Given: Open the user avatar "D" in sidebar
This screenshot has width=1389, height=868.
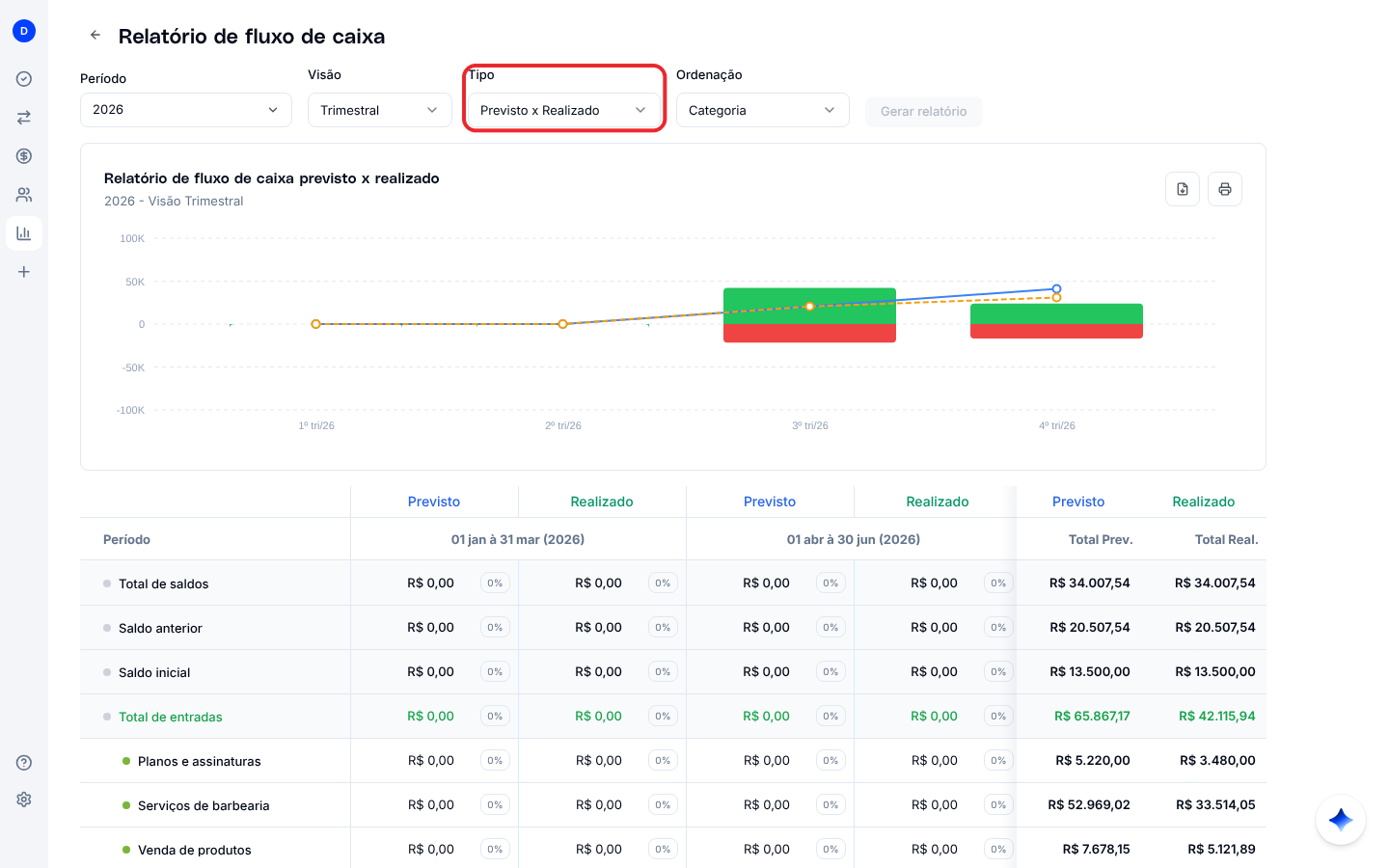Looking at the screenshot, I should [24, 31].
